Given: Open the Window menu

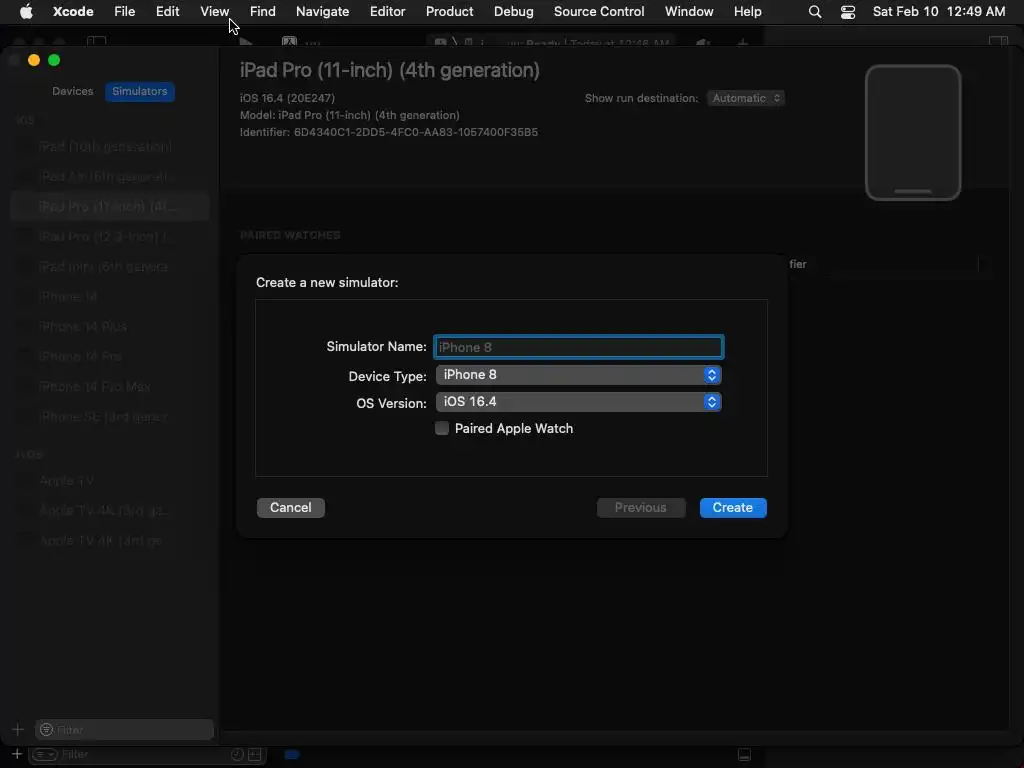Looking at the screenshot, I should [689, 11].
